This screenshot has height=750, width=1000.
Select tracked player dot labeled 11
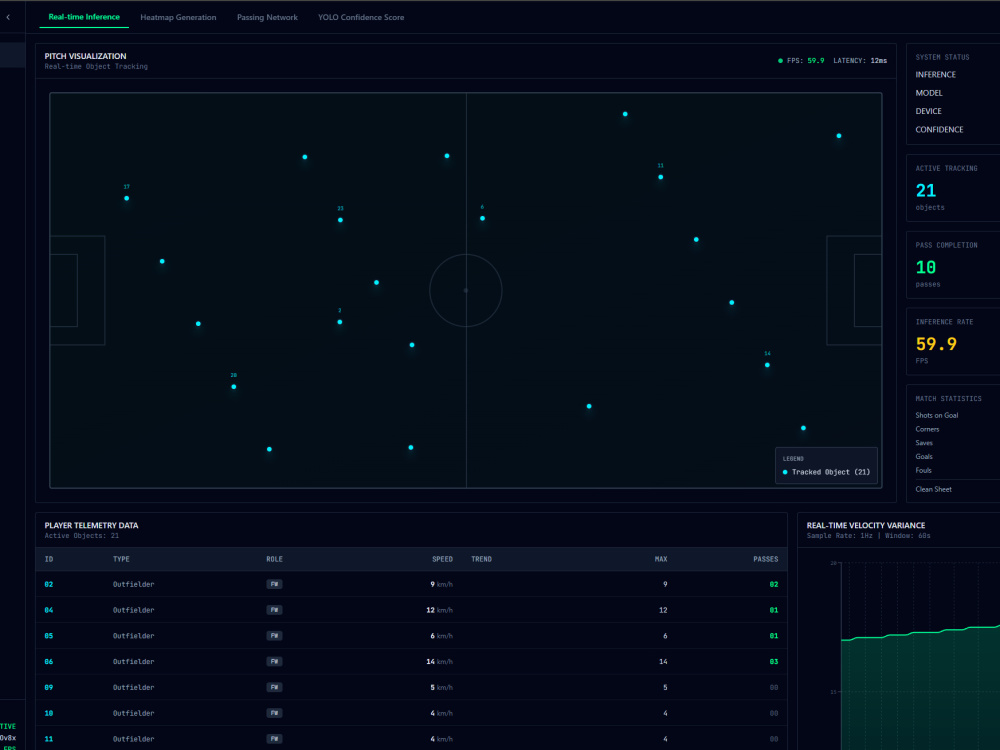(x=661, y=177)
